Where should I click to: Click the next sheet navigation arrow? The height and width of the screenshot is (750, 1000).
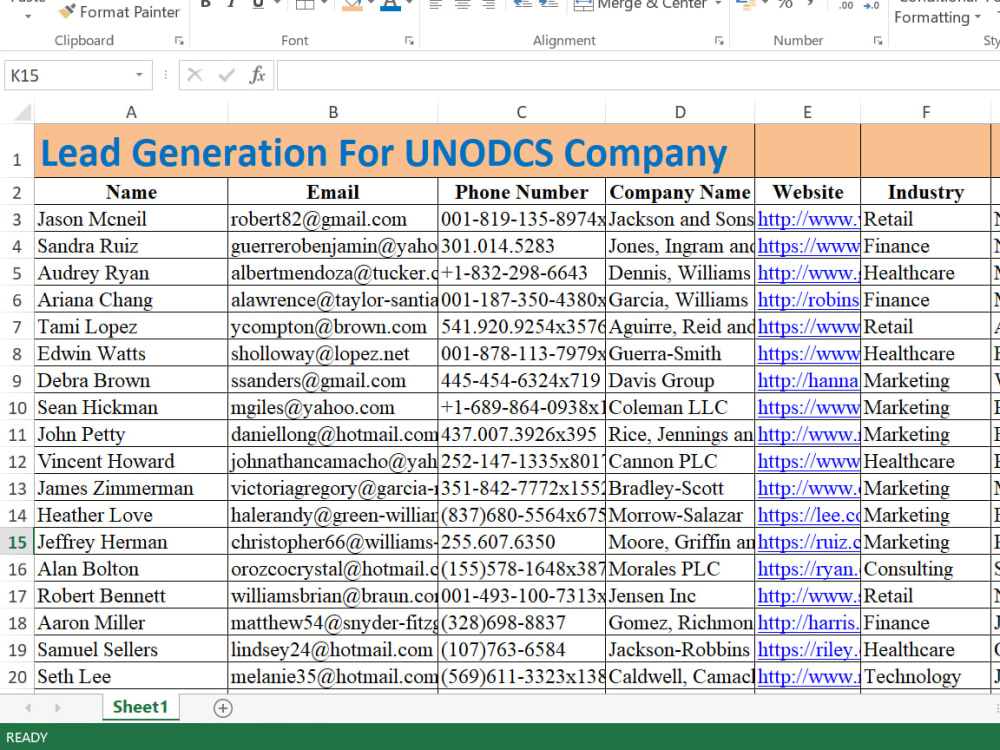click(58, 707)
